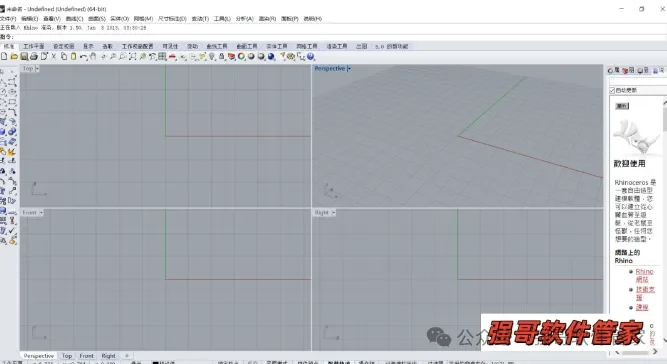Switch to the 曲线工具 toolbar tab
667x364 pixels.
point(217,46)
